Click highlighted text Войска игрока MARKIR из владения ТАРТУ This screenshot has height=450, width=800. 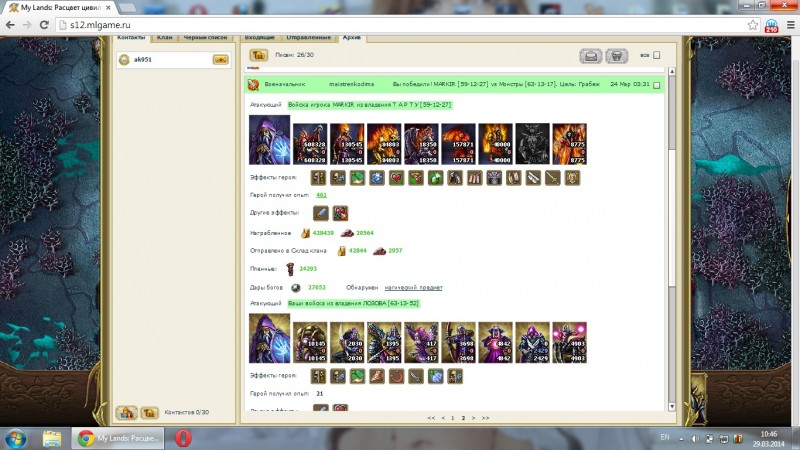369,105
